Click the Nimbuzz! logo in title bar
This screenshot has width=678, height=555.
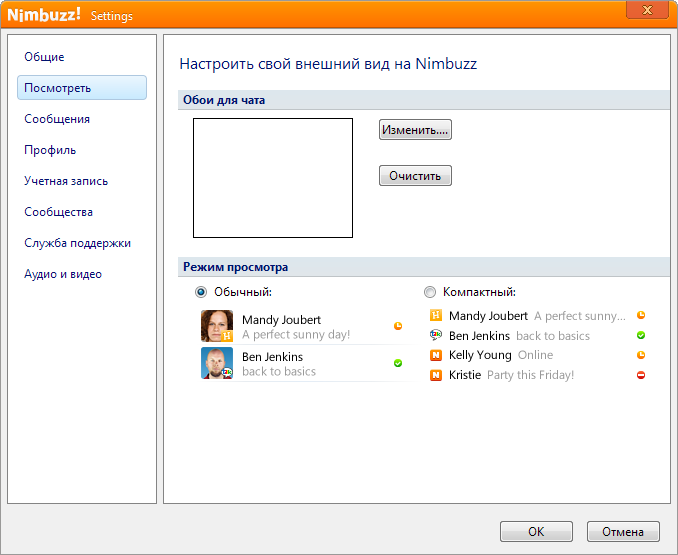coord(44,15)
